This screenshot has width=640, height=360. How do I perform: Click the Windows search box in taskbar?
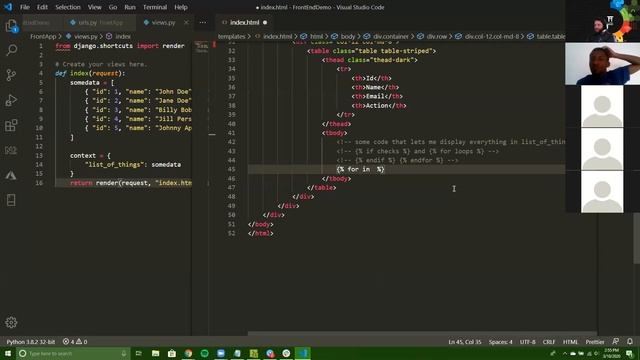point(73,353)
